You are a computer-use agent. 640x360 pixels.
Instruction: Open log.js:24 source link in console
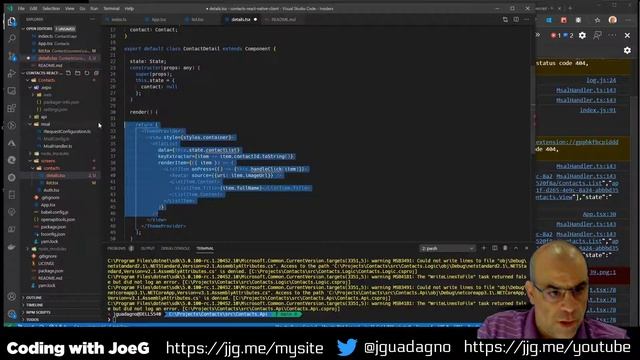(601, 80)
